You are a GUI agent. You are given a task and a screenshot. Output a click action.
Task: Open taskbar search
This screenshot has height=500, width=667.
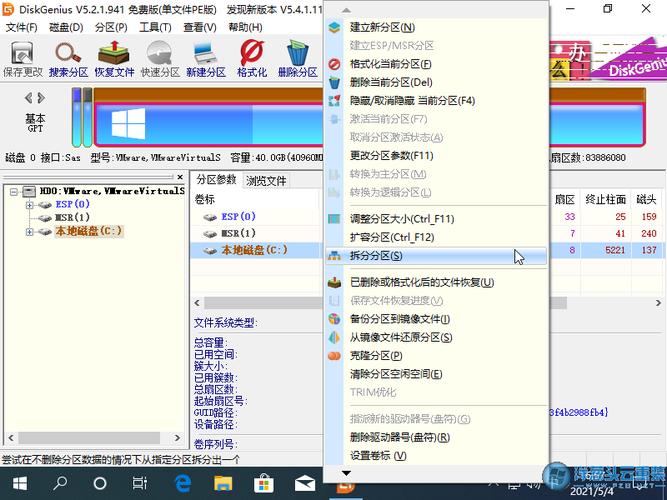[60, 483]
